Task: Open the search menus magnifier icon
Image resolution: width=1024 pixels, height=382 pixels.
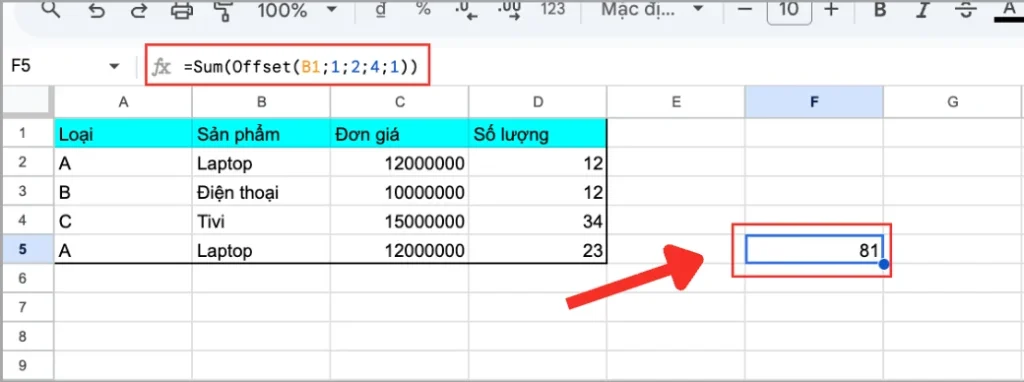Action: [50, 9]
